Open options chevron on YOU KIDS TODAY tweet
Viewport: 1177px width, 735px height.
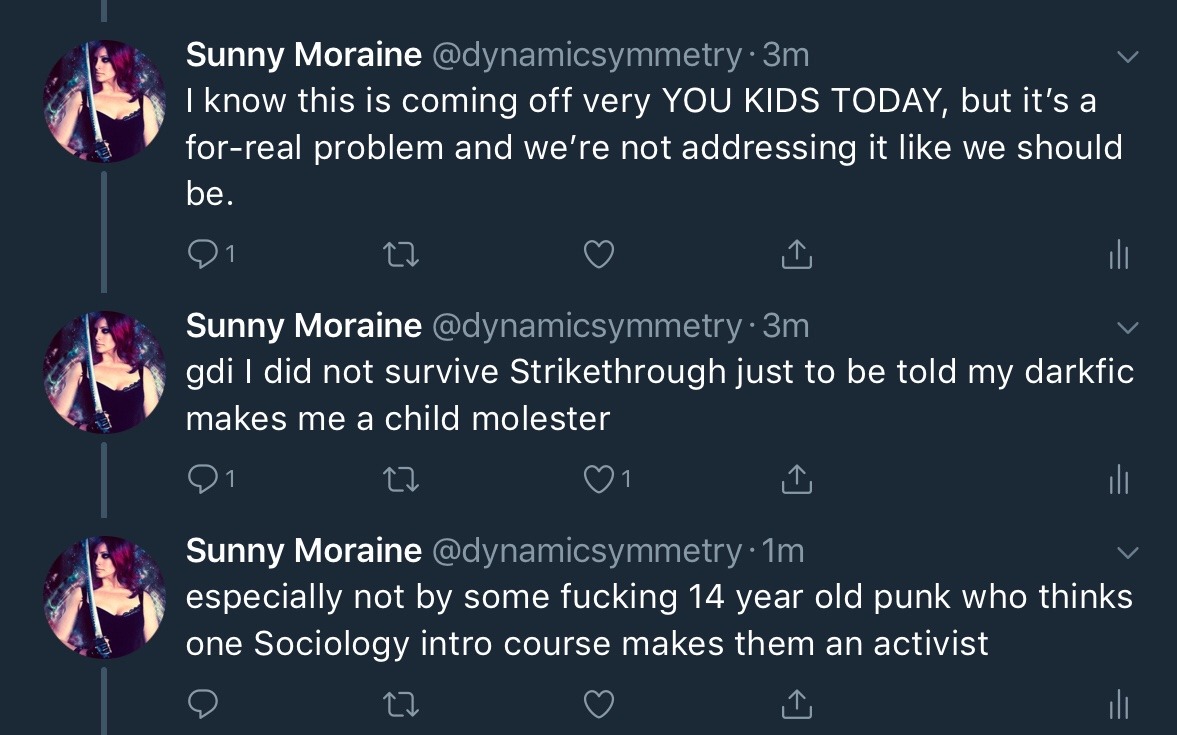pos(1127,57)
